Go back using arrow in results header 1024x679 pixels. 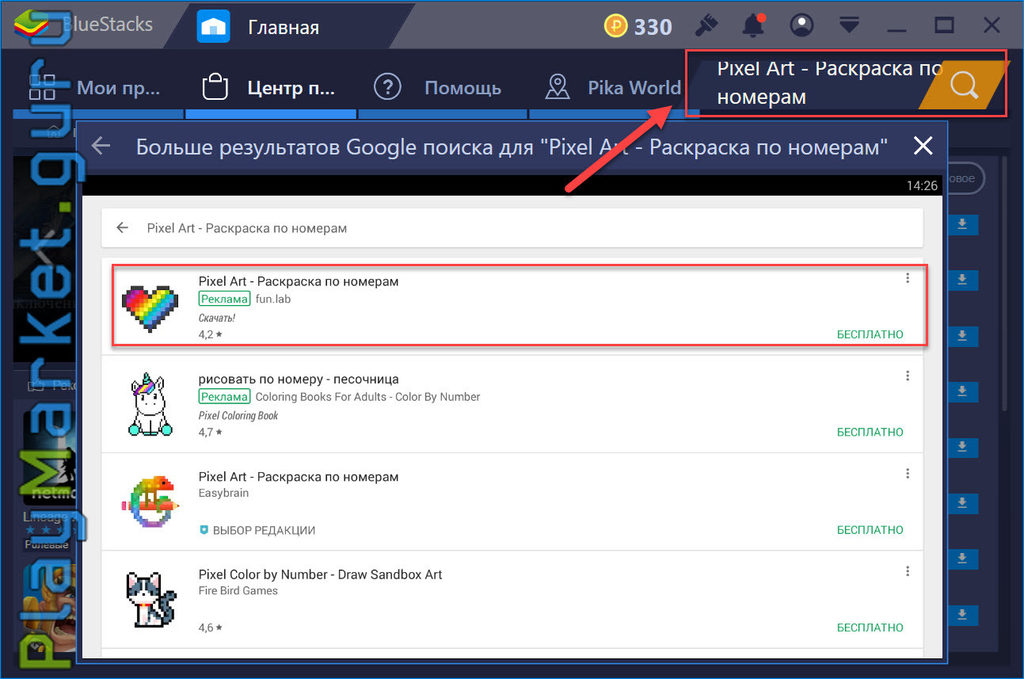coord(101,146)
